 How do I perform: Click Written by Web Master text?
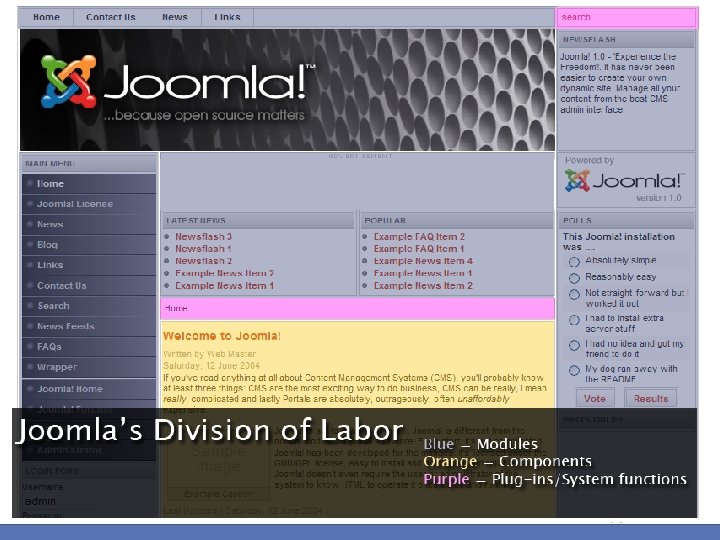[209, 354]
